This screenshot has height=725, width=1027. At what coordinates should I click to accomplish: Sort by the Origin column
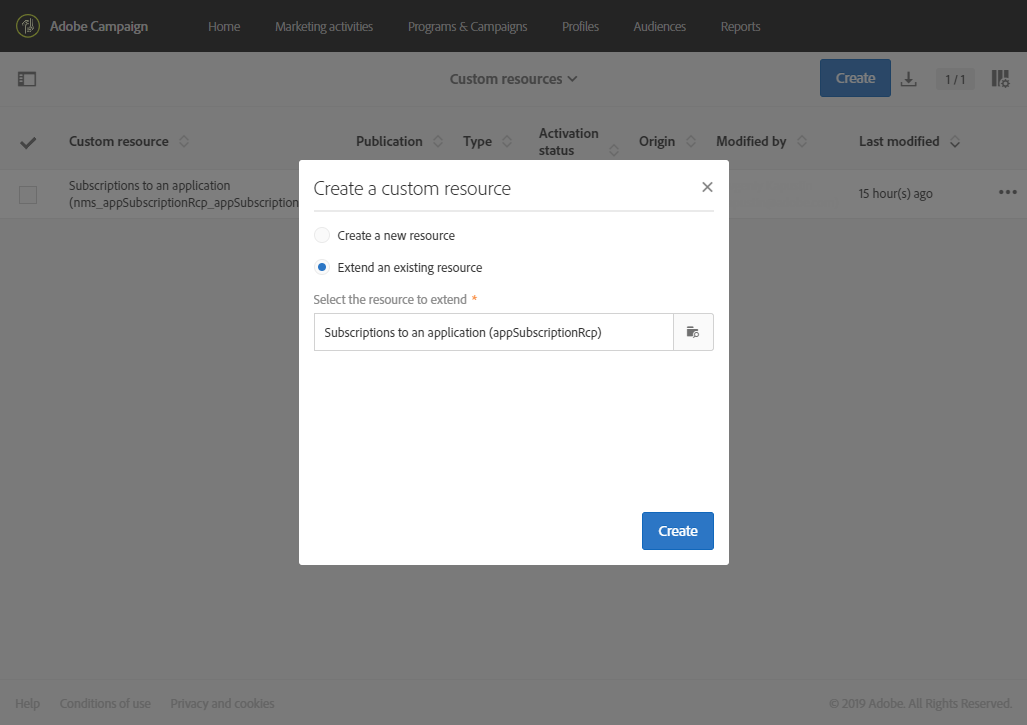click(691, 141)
